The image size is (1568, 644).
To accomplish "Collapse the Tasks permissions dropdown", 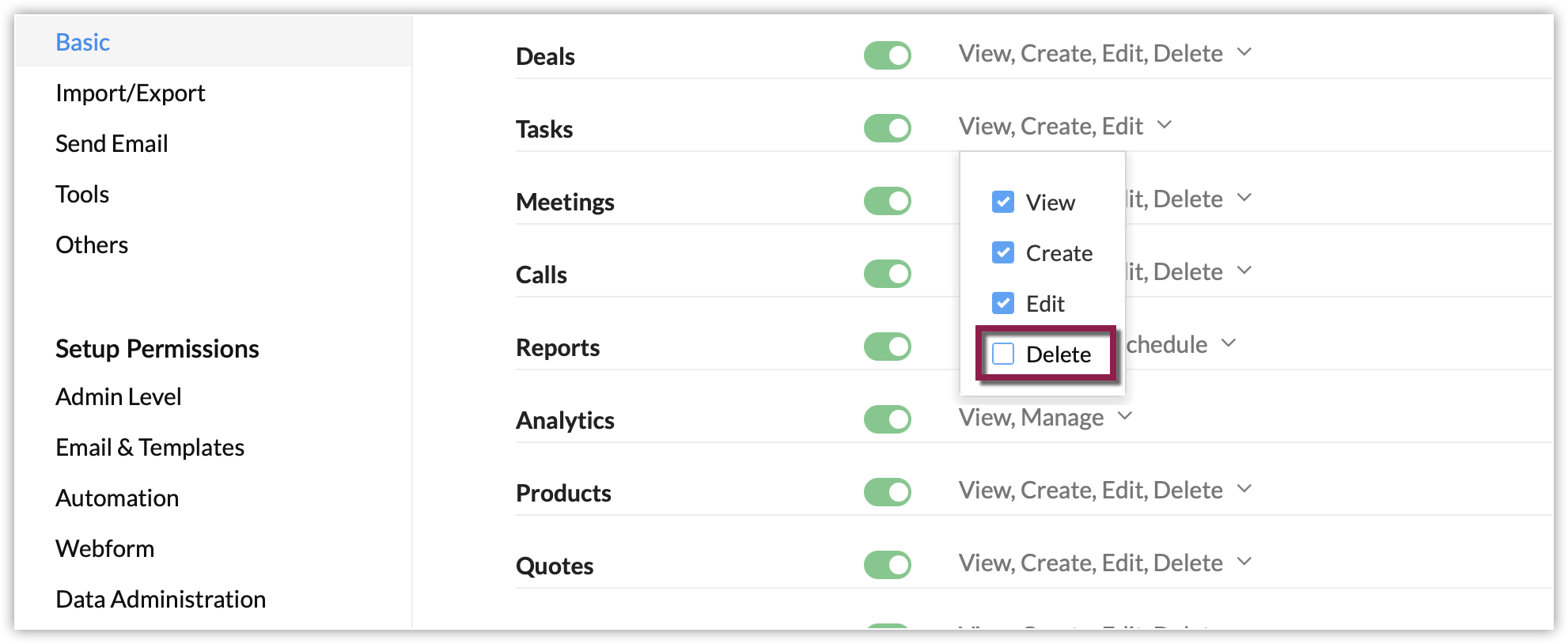I will [1165, 125].
